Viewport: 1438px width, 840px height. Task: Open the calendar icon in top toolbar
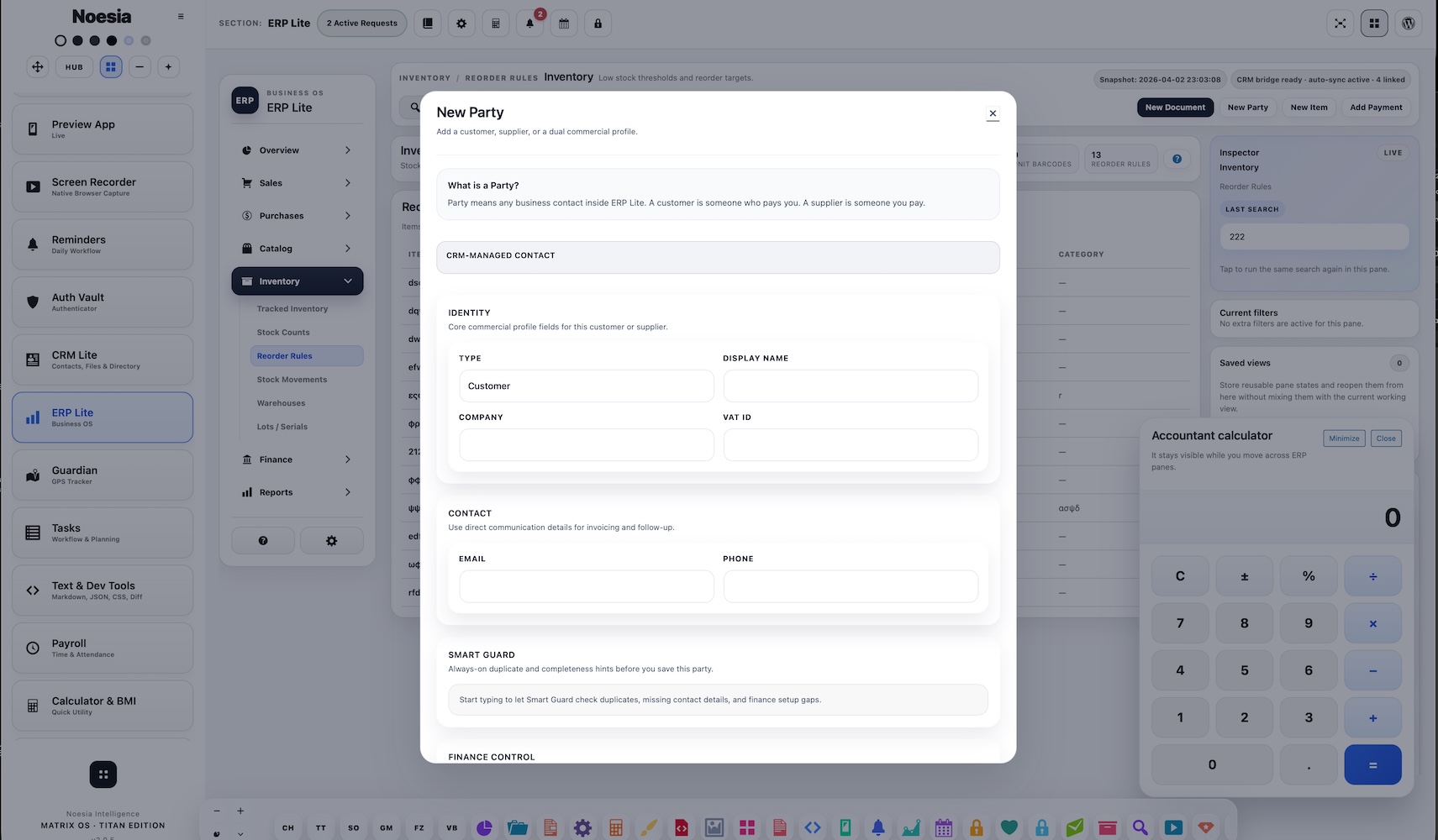click(x=564, y=24)
